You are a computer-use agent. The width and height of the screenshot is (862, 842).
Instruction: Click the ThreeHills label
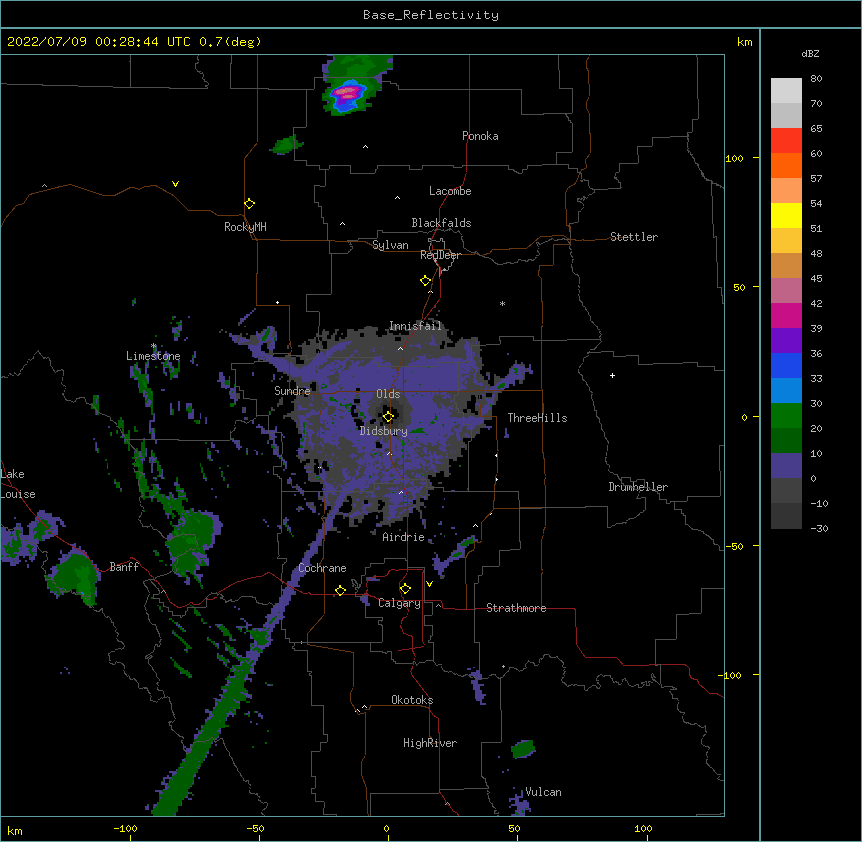(x=537, y=418)
